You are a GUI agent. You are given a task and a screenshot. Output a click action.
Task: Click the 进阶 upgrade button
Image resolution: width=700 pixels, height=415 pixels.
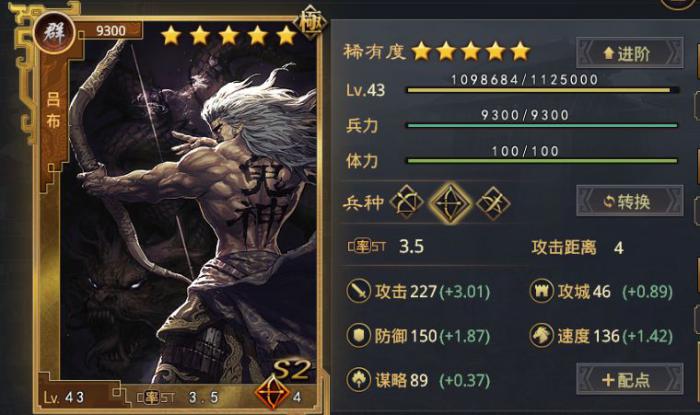coord(629,54)
